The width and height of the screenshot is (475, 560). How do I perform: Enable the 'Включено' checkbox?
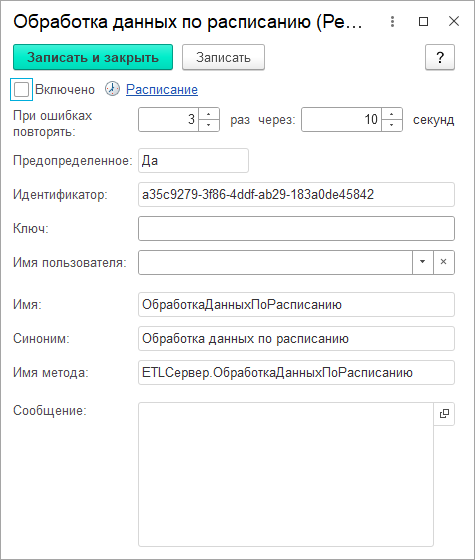[x=21, y=89]
